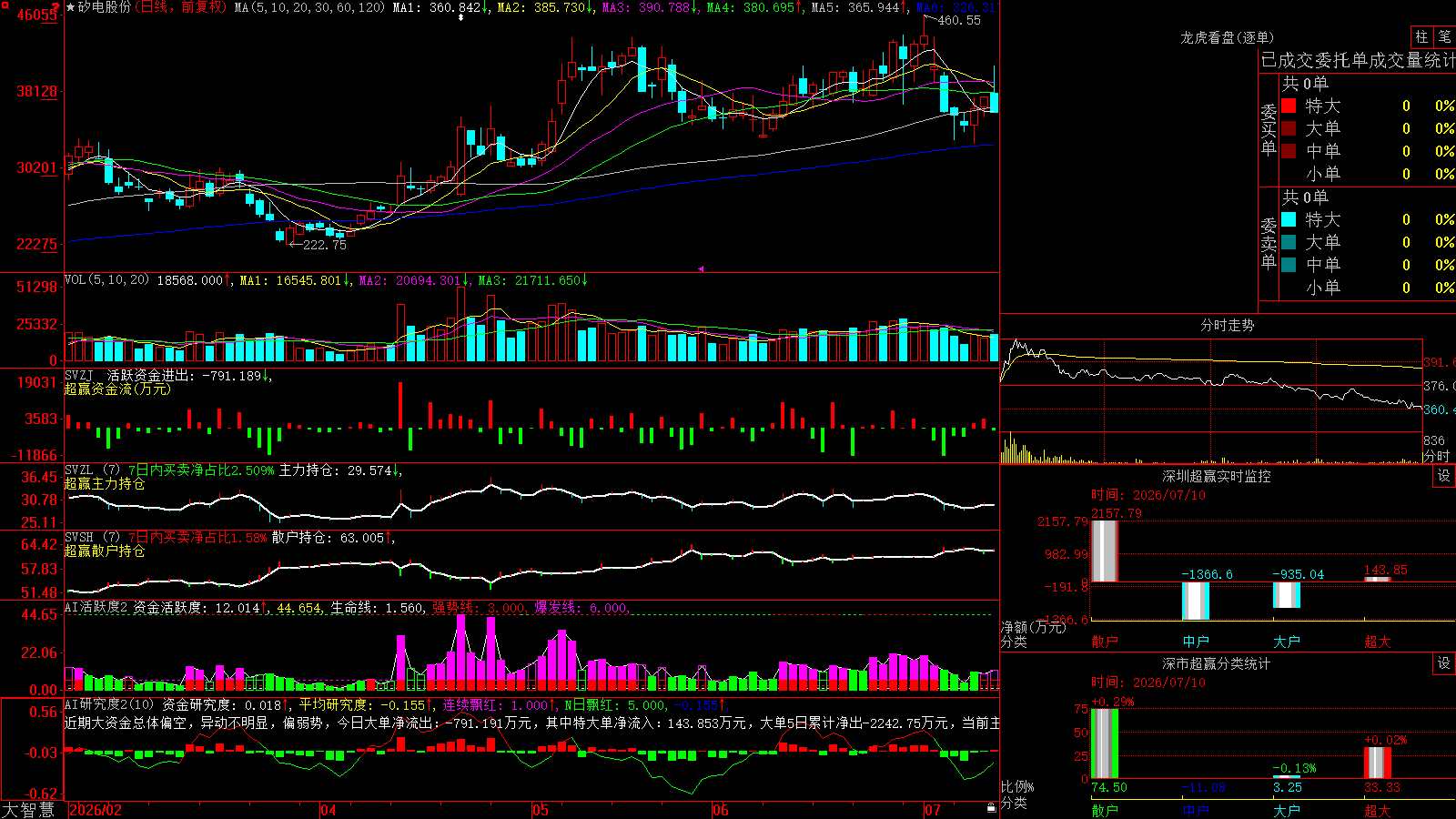Viewport: 1456px width, 819px height.
Task: Click the 07 month marker on timeline
Action: click(x=933, y=810)
